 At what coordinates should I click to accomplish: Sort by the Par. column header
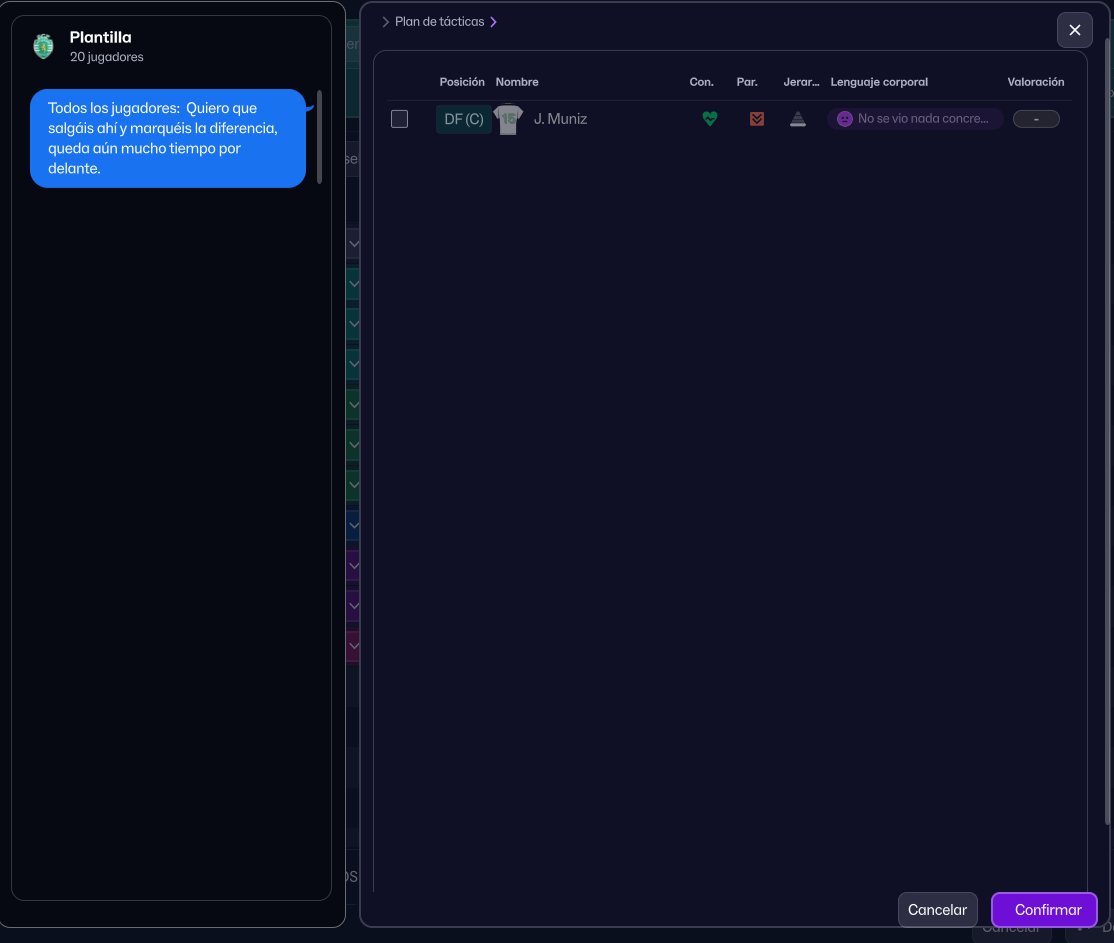[x=747, y=82]
